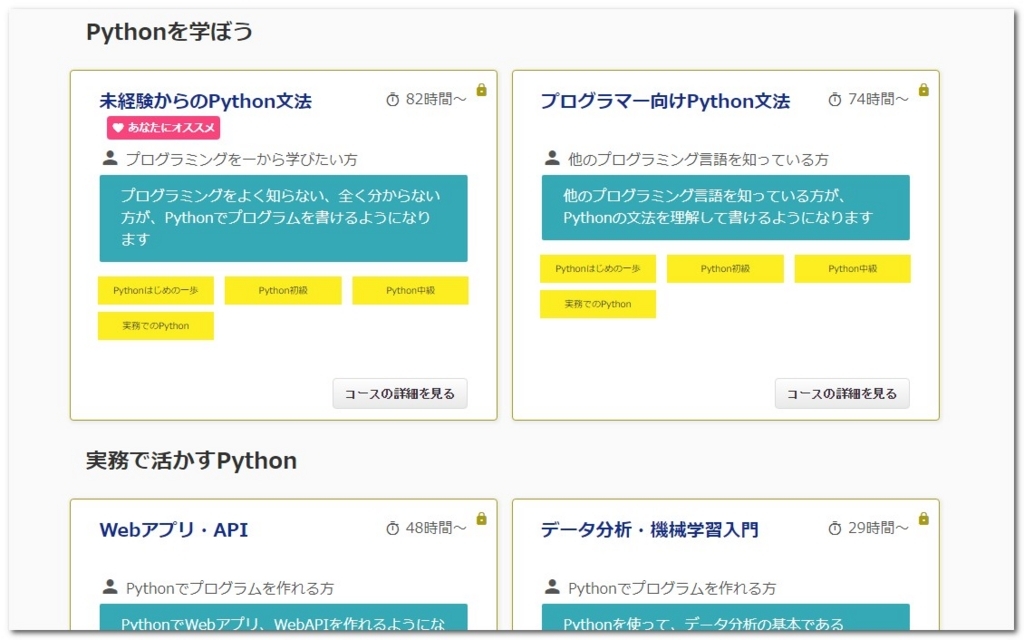Click the lock icon on データ分析・機械学習入門 card
Screen dimensions: 1024x640
click(x=923, y=520)
